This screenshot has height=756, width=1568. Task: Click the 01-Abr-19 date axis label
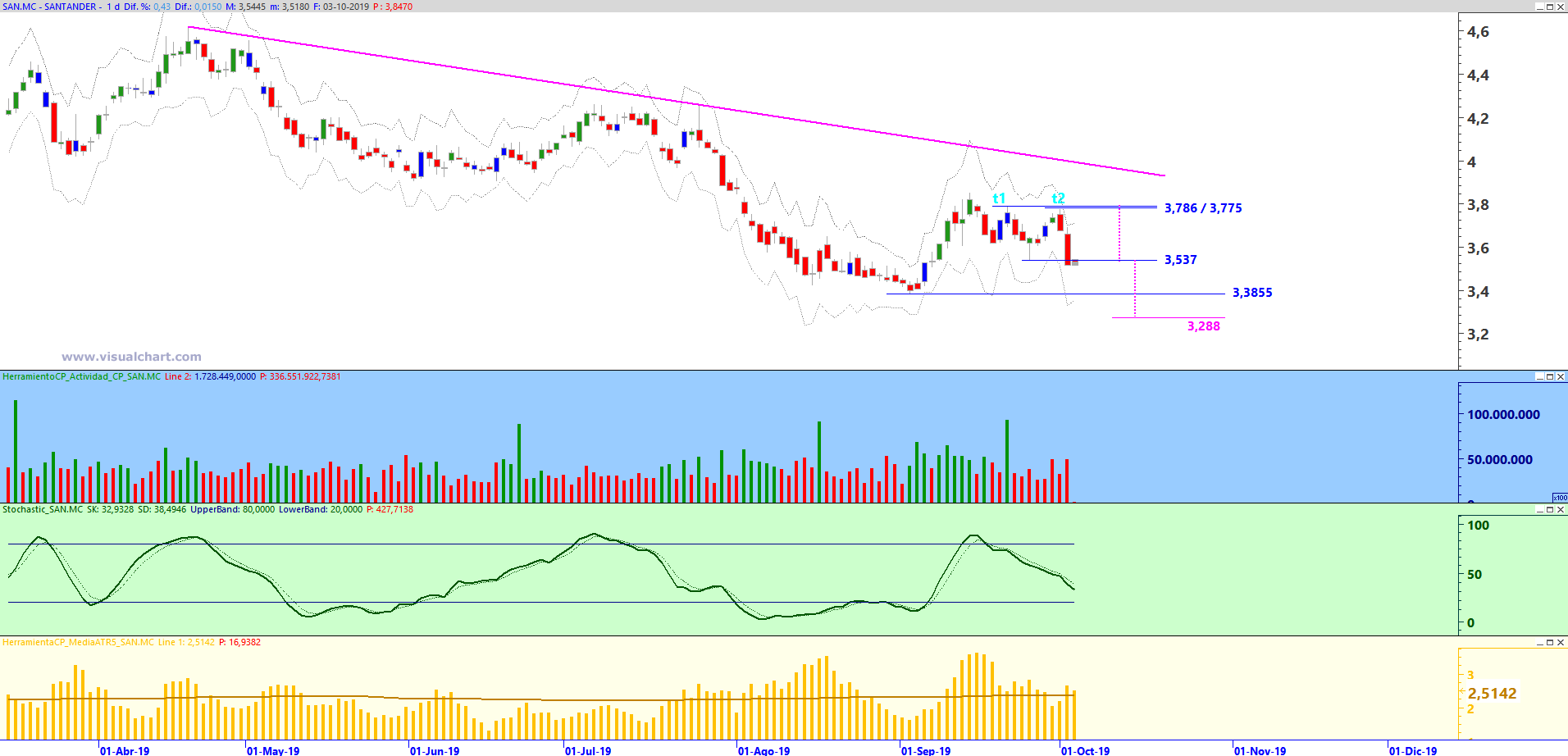(x=125, y=750)
